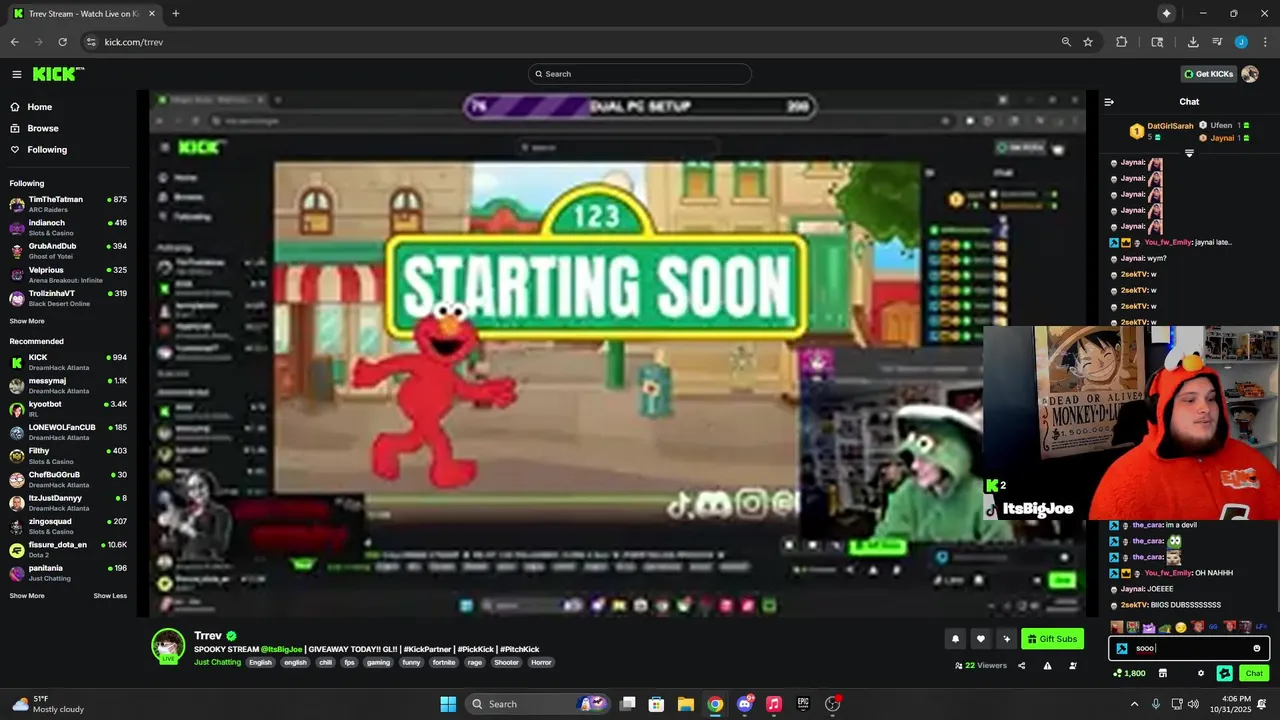
Task: Go back to previous page
Action: [x=14, y=42]
